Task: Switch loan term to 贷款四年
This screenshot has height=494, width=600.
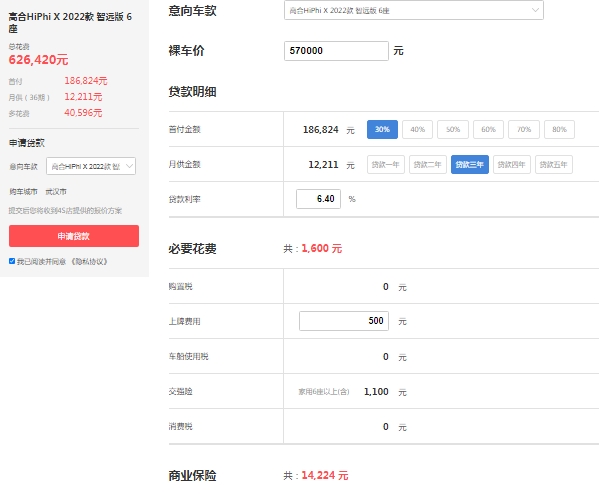Action: click(511, 164)
